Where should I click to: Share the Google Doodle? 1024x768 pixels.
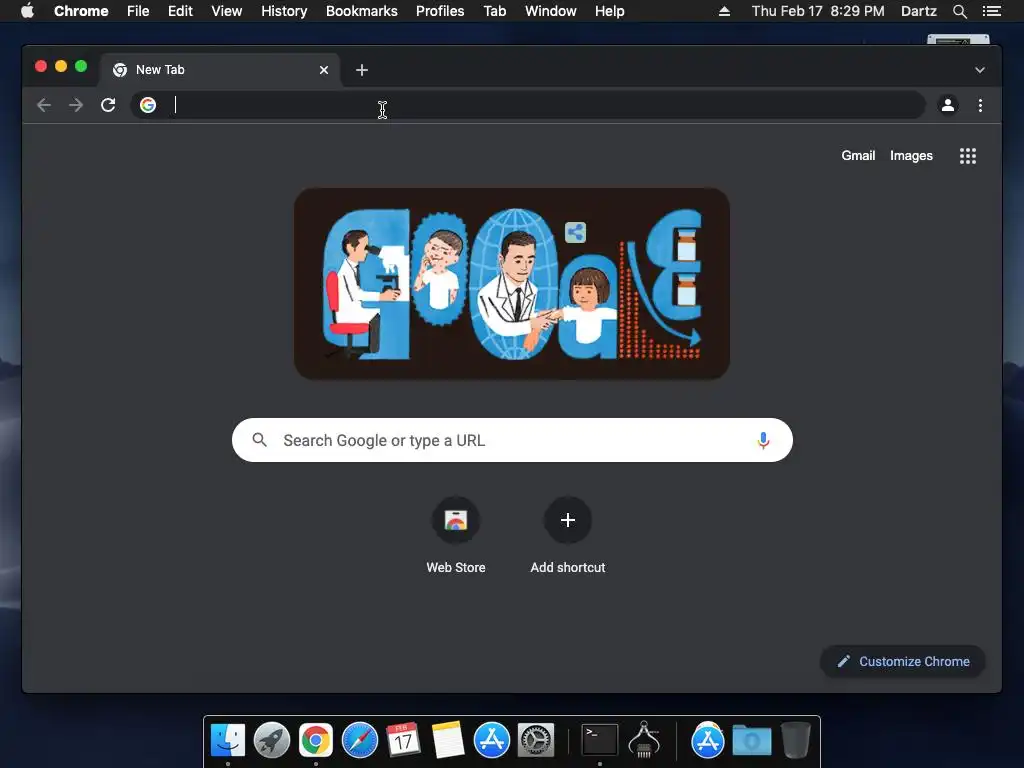575,232
